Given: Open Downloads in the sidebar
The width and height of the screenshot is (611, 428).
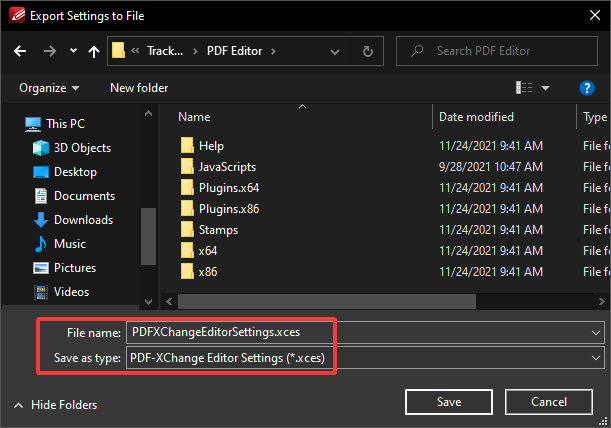Looking at the screenshot, I should (83, 220).
